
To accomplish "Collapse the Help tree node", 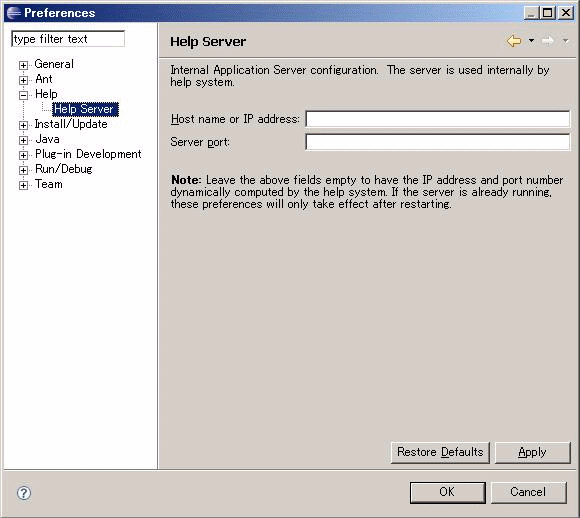I will tap(23, 95).
